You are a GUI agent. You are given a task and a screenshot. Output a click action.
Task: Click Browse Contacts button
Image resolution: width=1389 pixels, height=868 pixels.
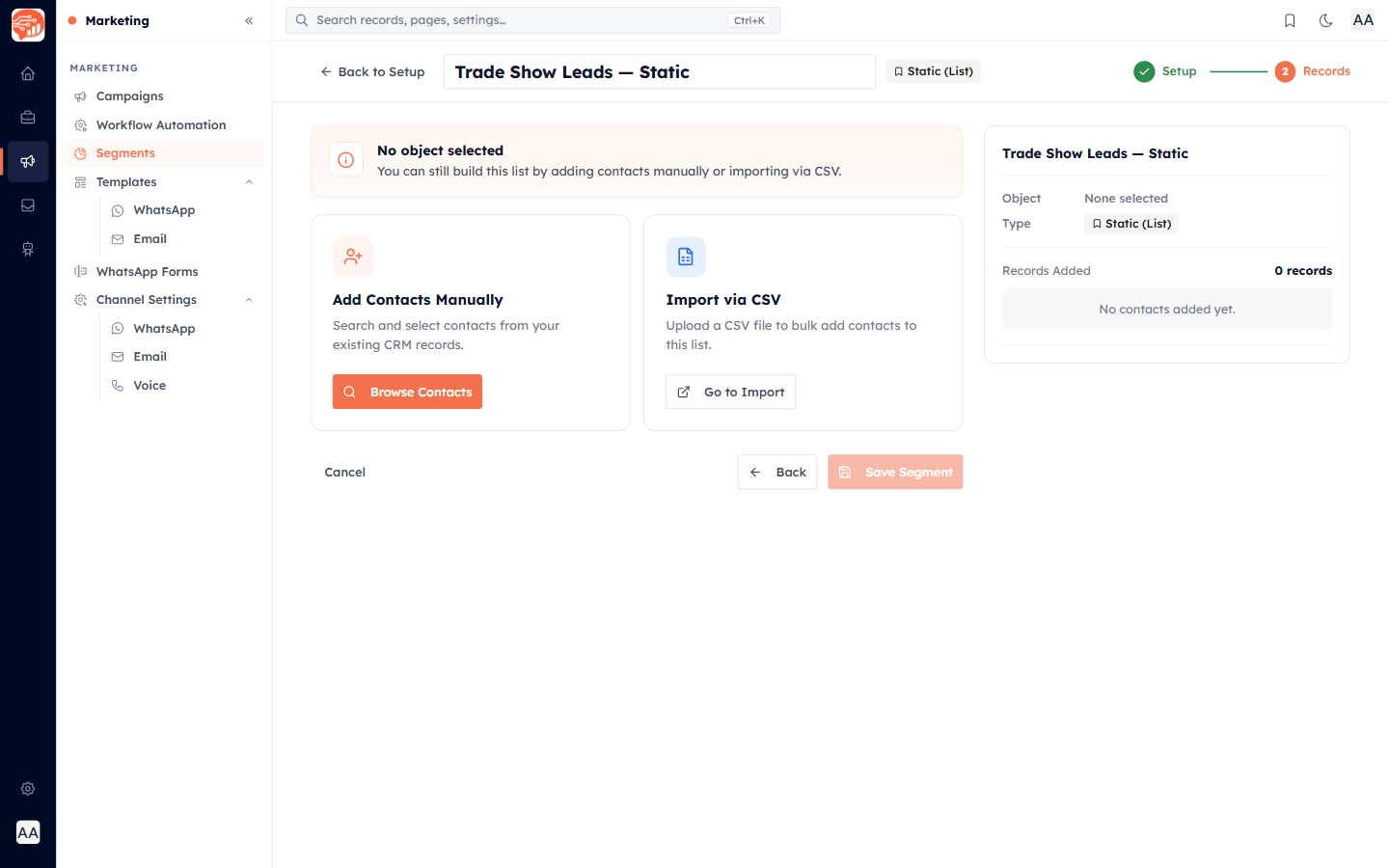pyautogui.click(x=407, y=392)
